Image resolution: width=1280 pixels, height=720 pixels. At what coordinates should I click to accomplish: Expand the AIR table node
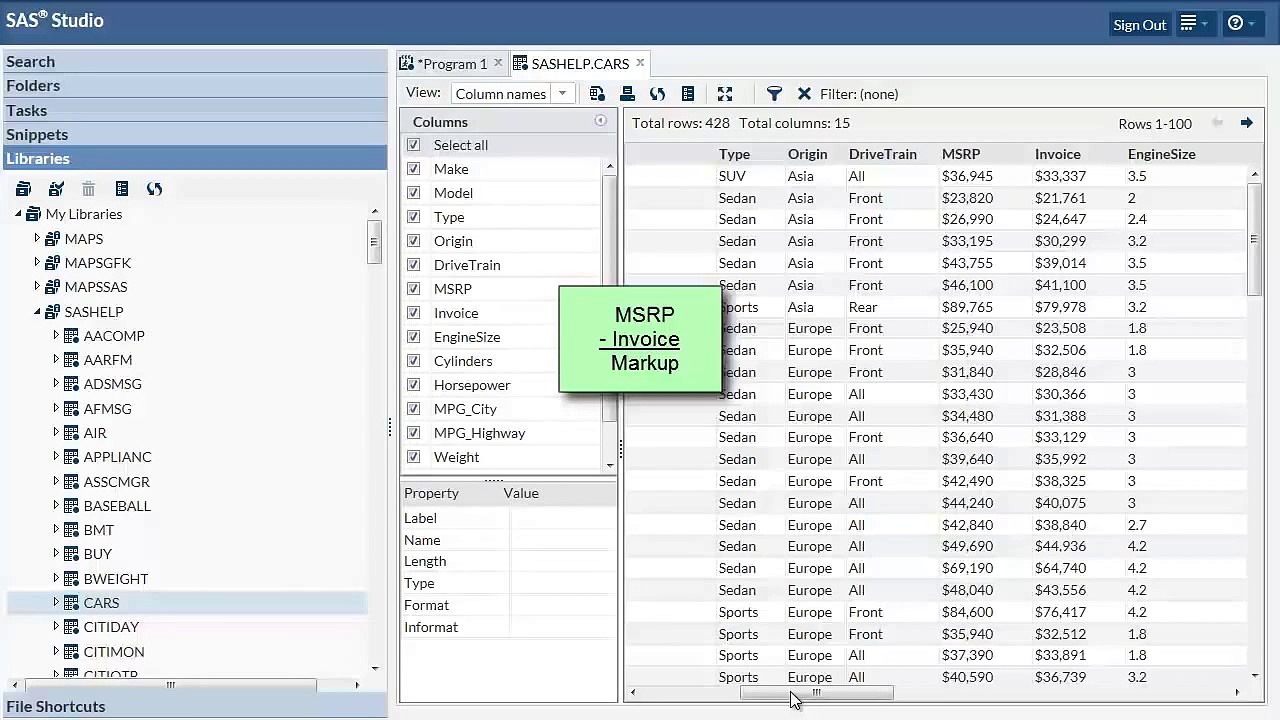[56, 433]
